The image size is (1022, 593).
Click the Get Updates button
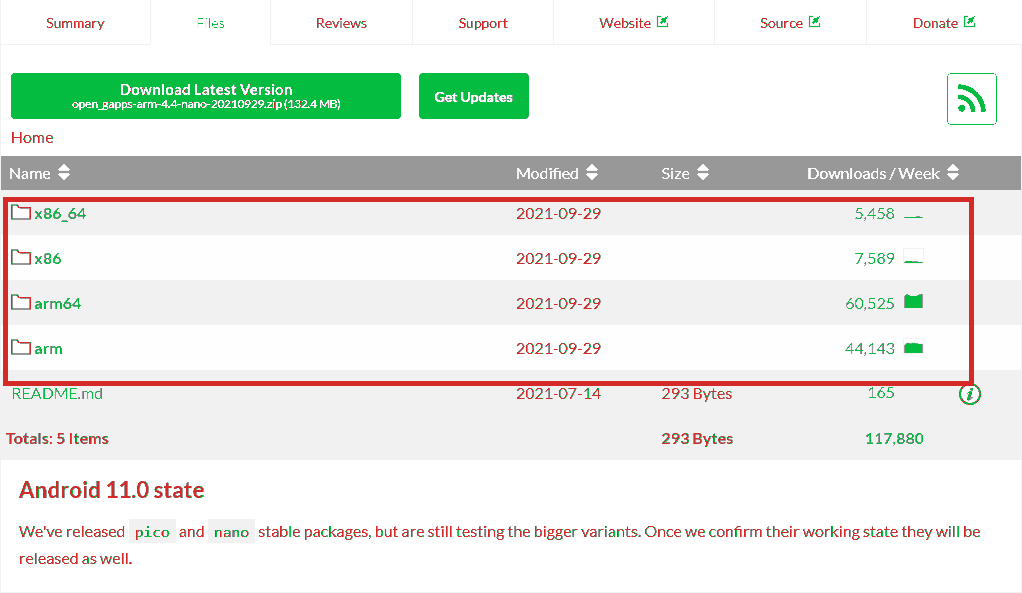(x=474, y=96)
